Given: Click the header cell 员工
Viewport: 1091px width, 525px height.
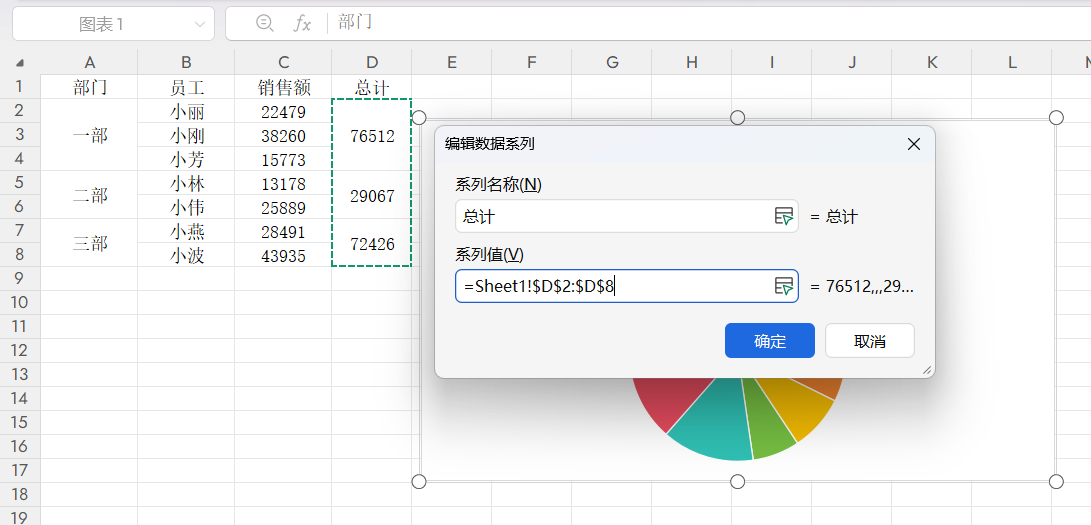Looking at the screenshot, I should [186, 87].
